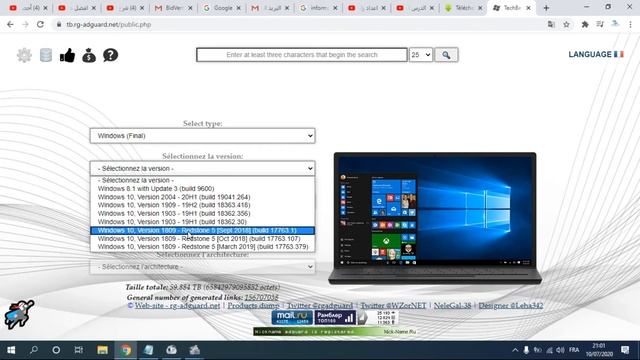Open a new tab with plus button

546,8
